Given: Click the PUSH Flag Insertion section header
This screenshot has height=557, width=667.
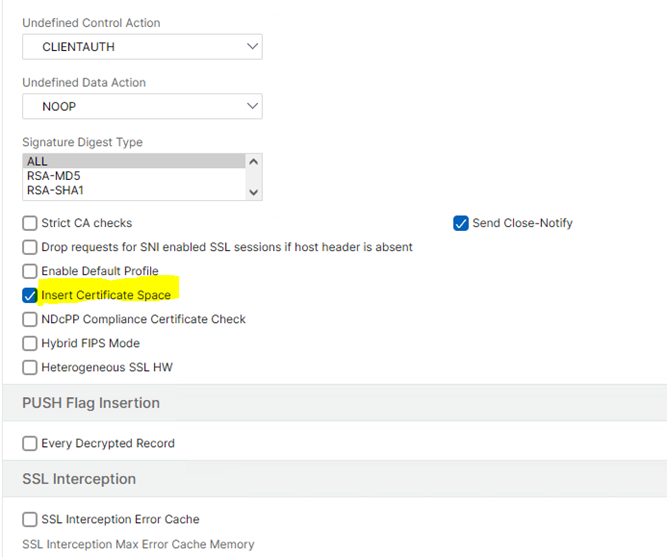Looking at the screenshot, I should (91, 403).
